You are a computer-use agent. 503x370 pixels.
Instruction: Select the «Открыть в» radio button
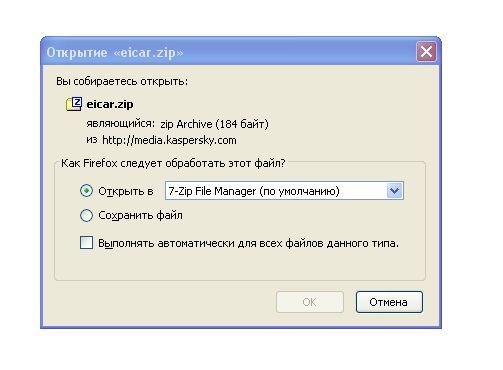click(x=86, y=191)
